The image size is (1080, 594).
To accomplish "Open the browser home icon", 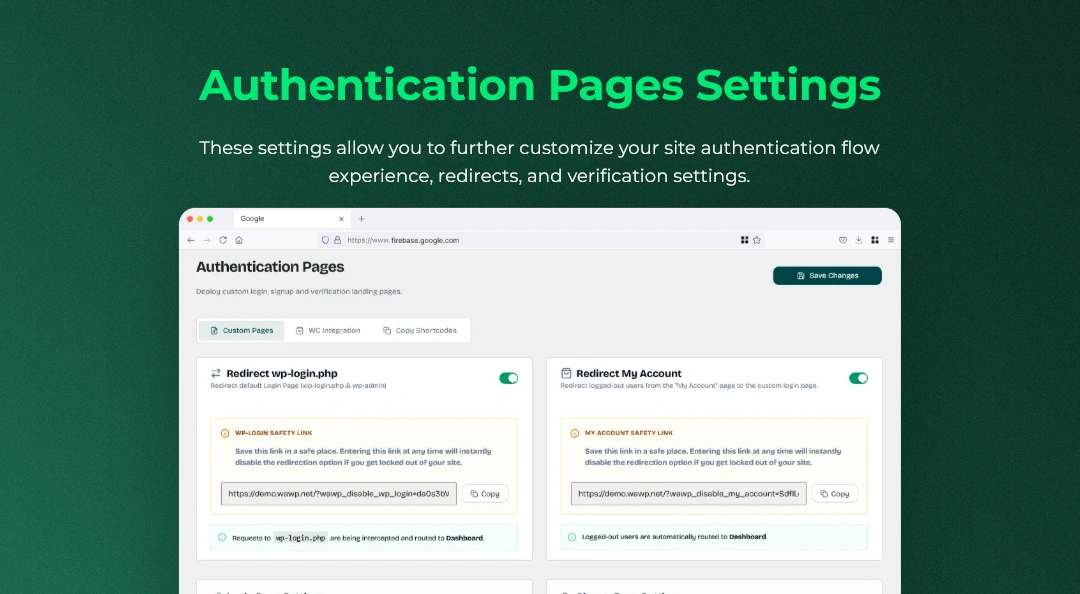I will (239, 240).
